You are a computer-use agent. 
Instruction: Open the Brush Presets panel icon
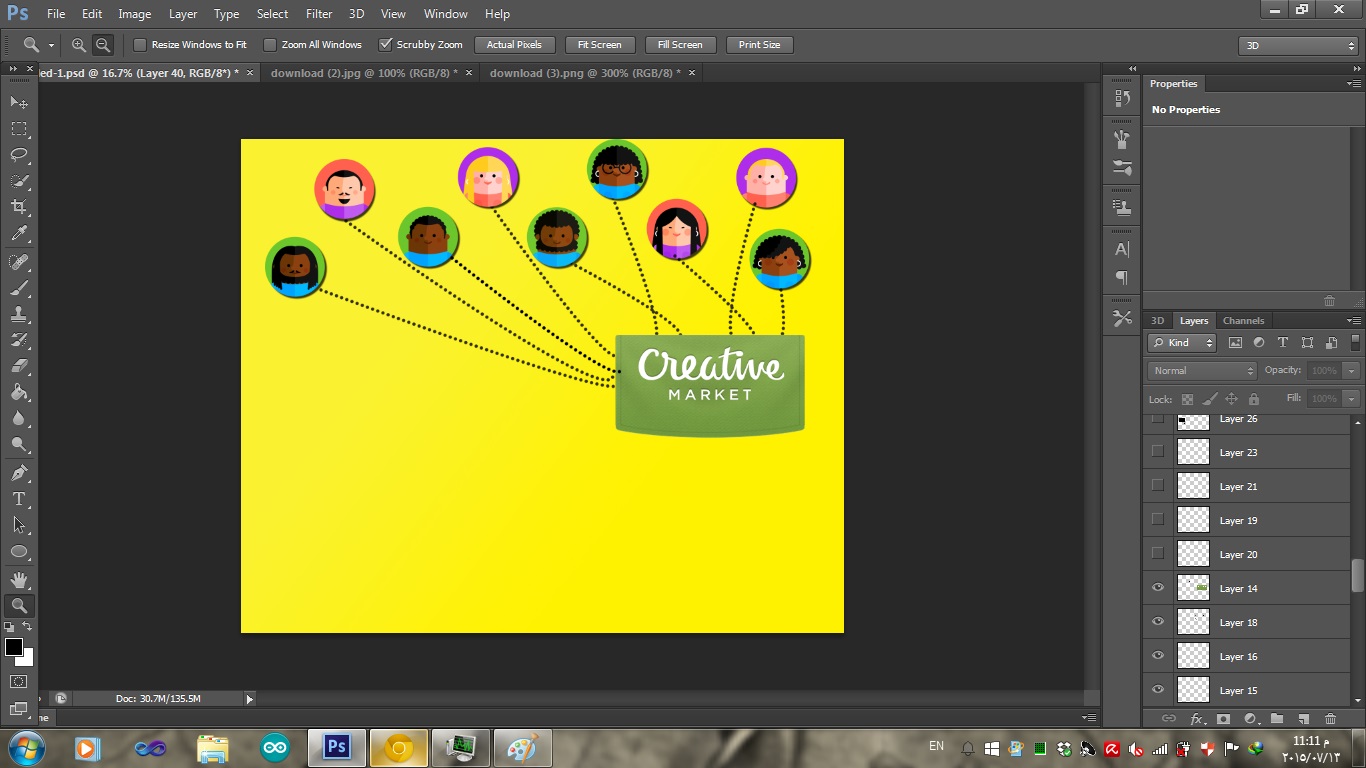[x=1122, y=168]
